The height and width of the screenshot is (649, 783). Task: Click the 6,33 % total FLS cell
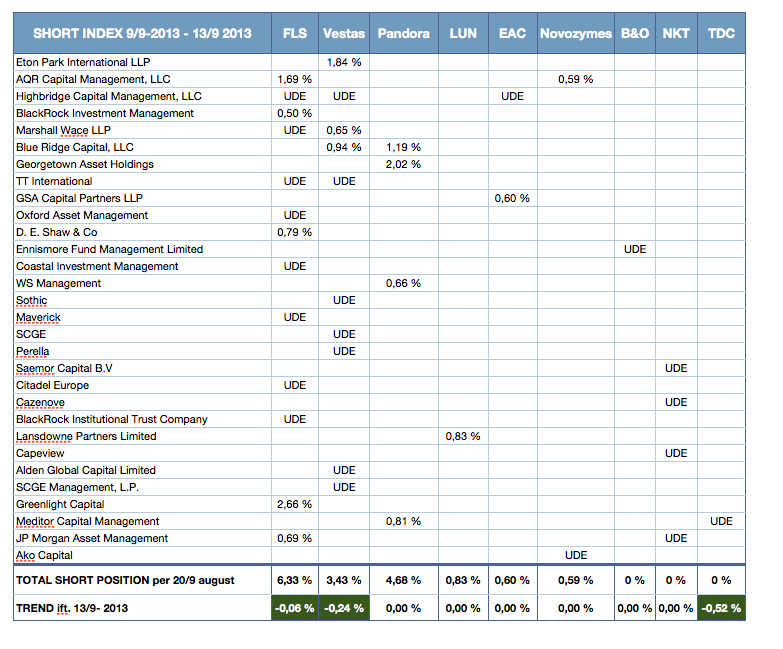(x=295, y=580)
